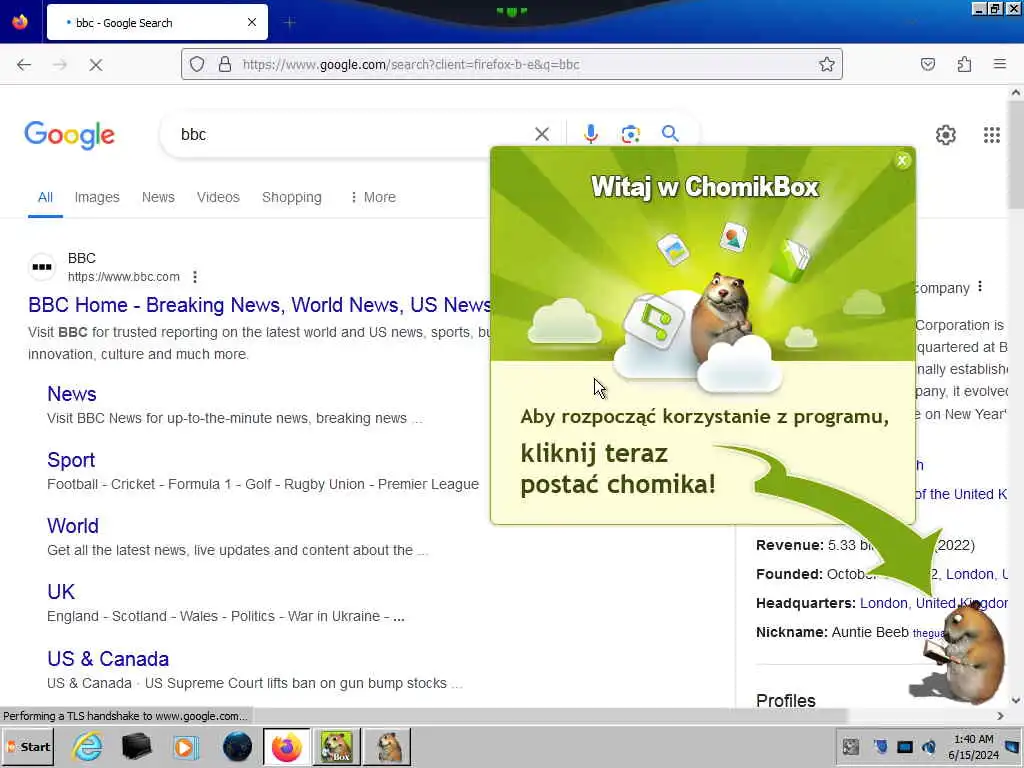Screen dimensions: 1024x768
Task: Click the horizontal scroll right arrow
Action: tap(1000, 716)
